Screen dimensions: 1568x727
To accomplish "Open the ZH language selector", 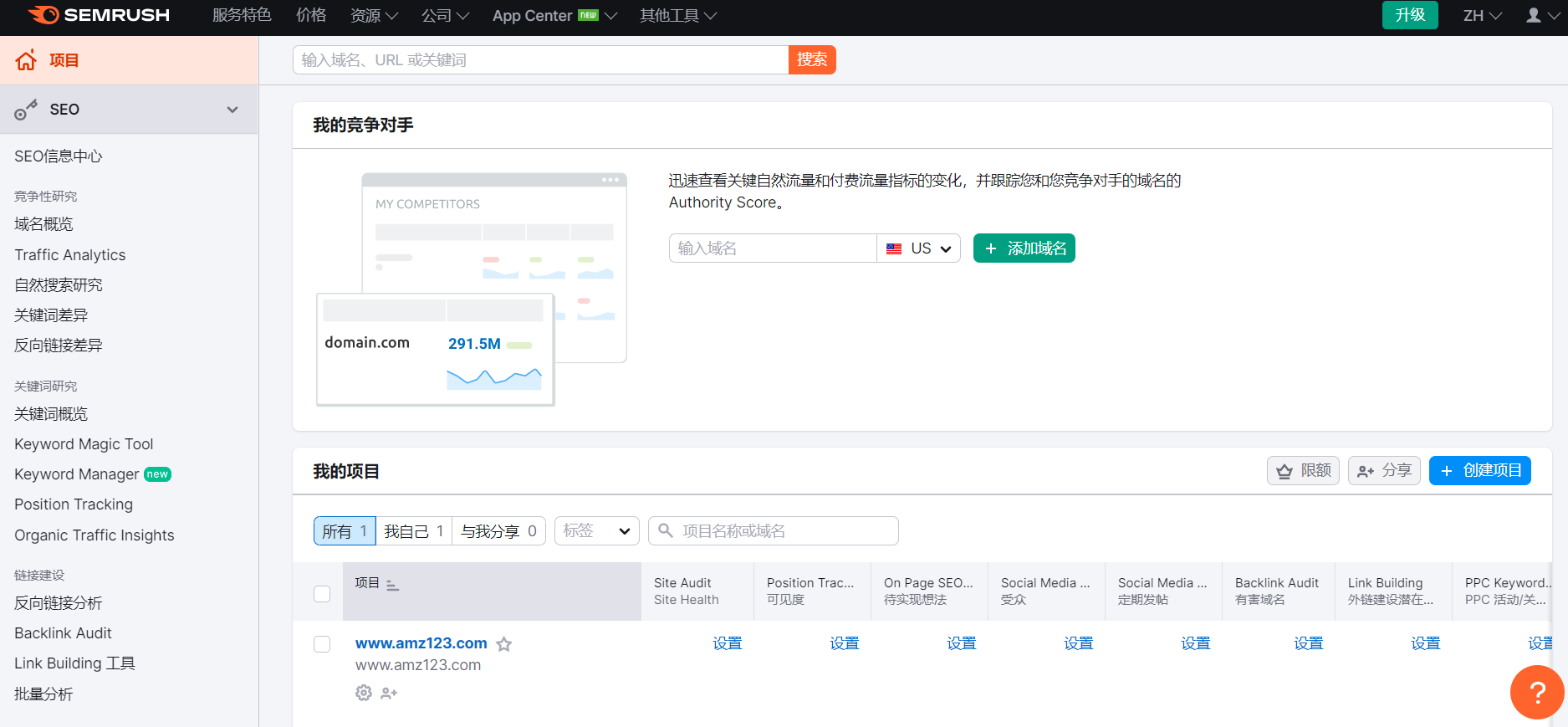I will point(1483,15).
